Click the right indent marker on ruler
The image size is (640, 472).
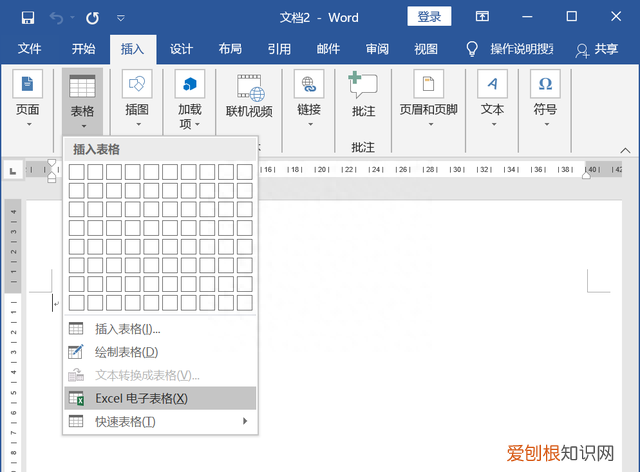point(586,175)
